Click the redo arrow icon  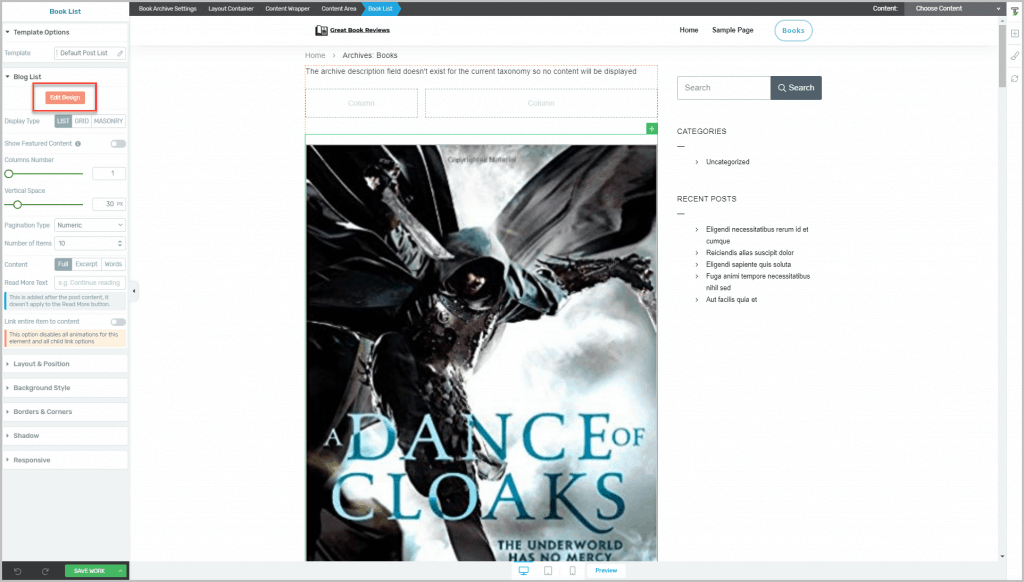click(45, 571)
